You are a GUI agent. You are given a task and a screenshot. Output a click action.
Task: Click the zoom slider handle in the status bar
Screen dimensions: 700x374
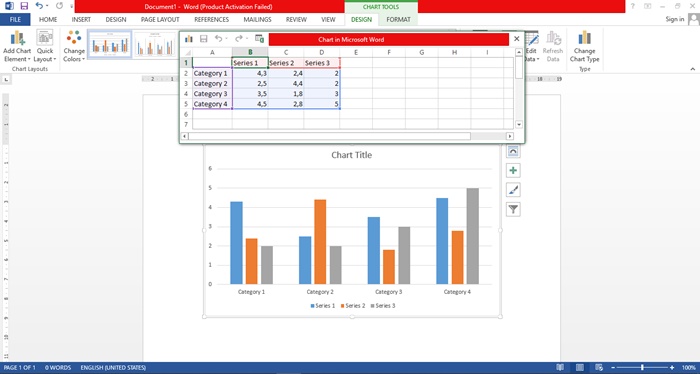[642, 367]
